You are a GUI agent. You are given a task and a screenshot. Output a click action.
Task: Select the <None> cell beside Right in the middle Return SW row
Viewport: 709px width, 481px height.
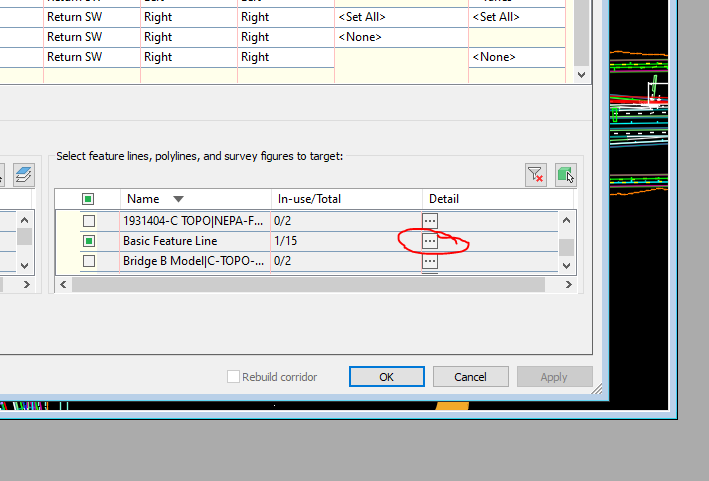tap(401, 37)
